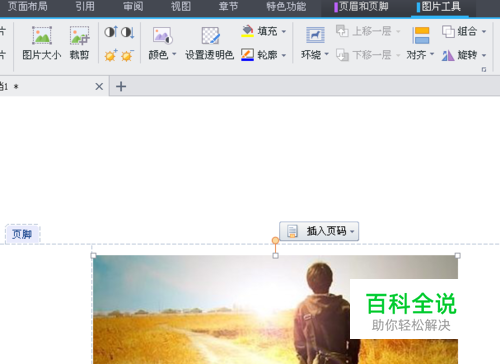Select the 裁剪 crop tool
The image size is (500, 364).
click(x=79, y=43)
